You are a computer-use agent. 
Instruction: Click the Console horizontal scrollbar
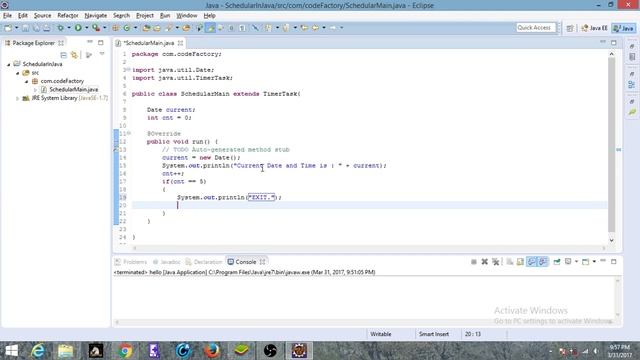click(363, 322)
